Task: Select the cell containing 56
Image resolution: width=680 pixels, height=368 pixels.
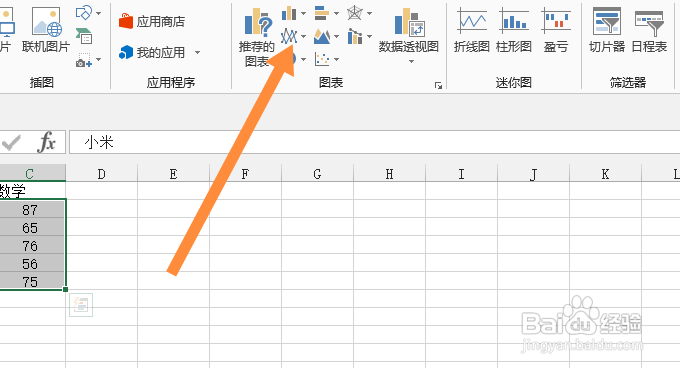Action: [x=33, y=263]
